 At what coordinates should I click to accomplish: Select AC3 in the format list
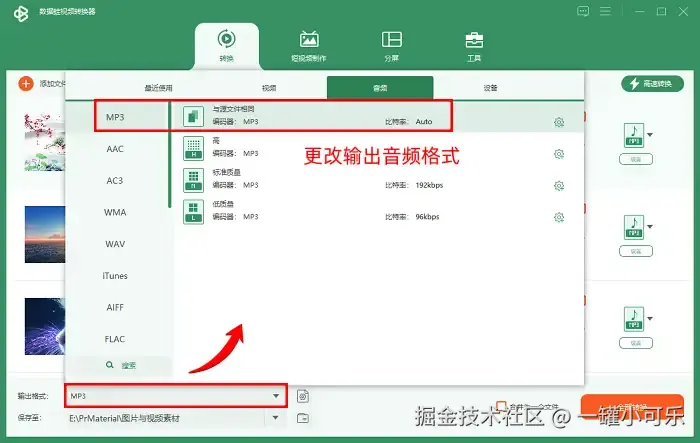click(x=115, y=180)
